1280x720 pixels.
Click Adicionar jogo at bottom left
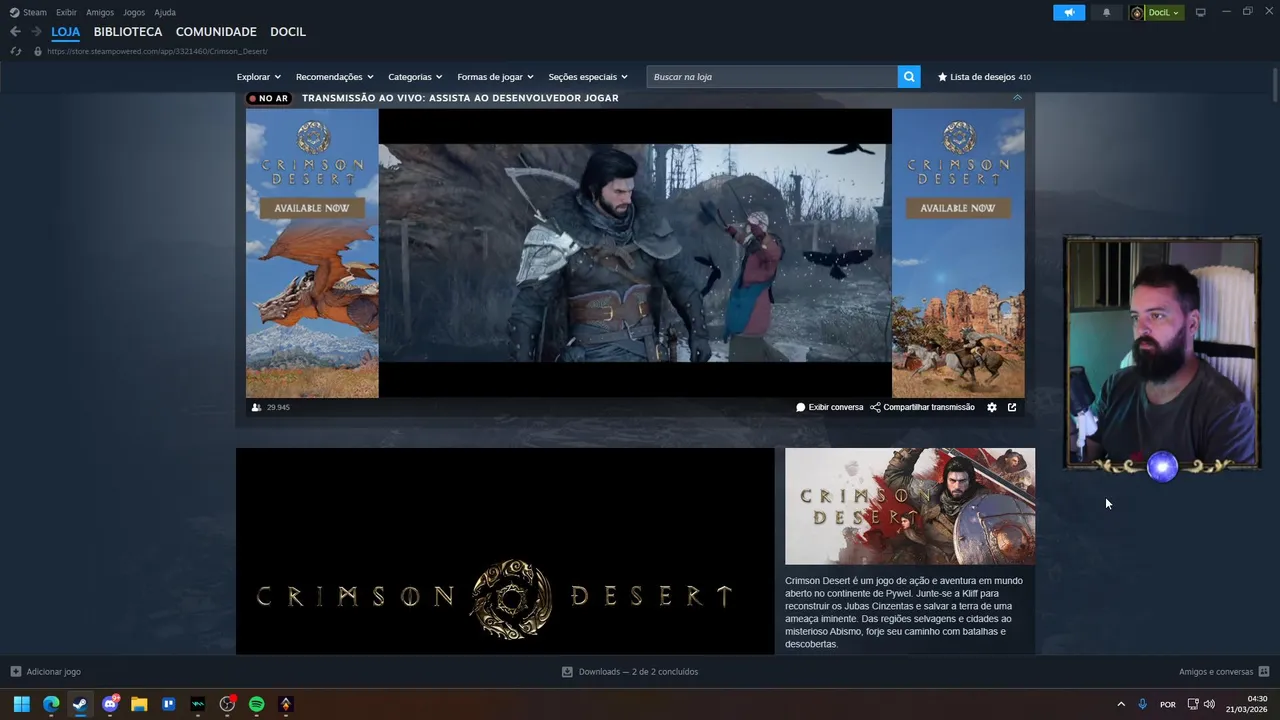point(46,672)
